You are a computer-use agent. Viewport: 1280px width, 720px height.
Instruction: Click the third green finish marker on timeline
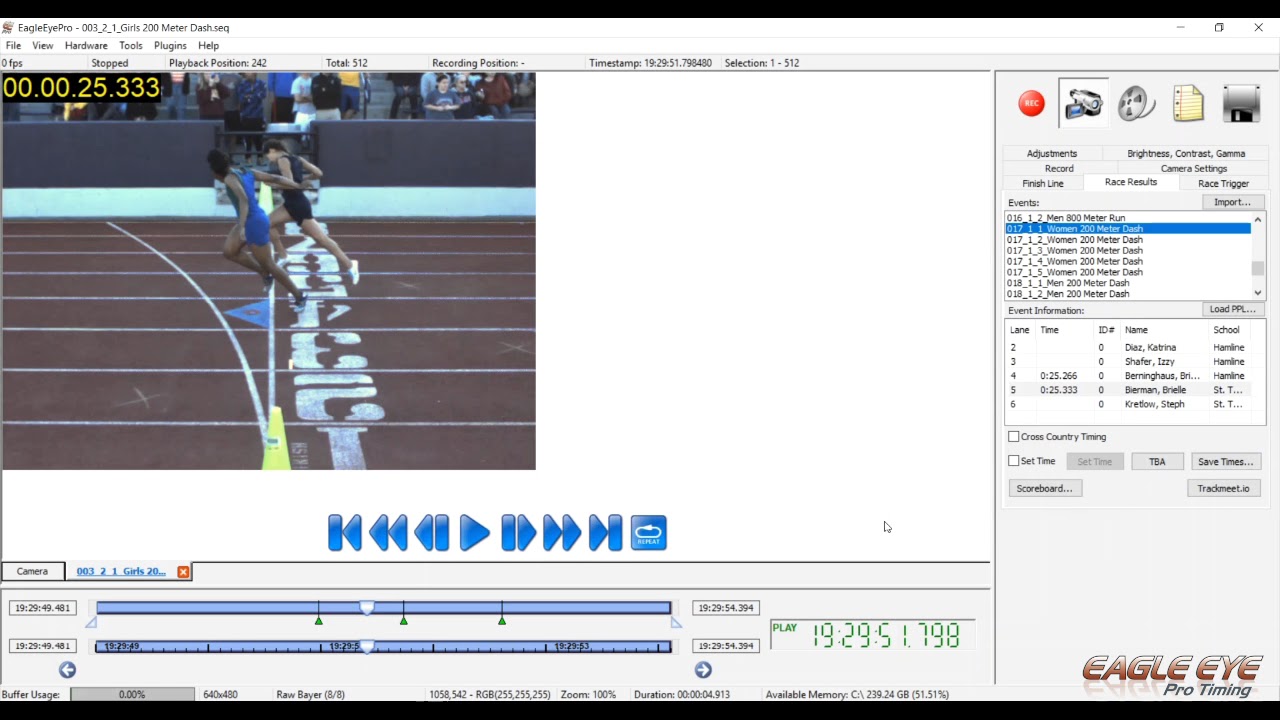tap(502, 621)
